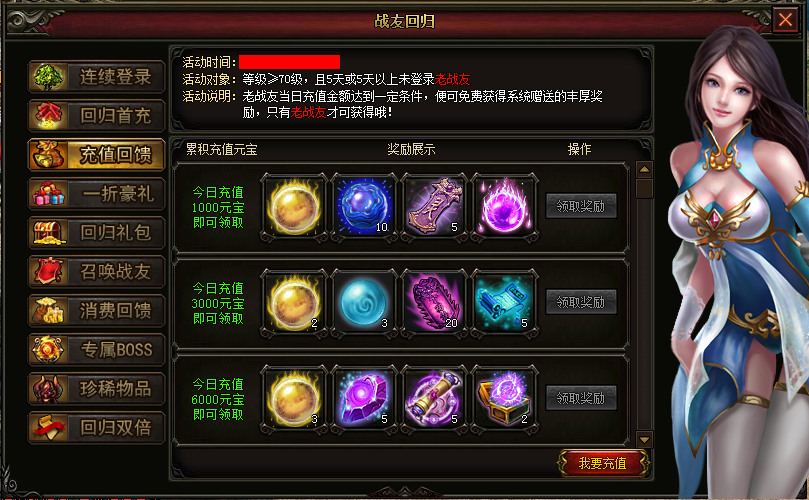Open the 连续登录 tab
Image resolution: width=809 pixels, height=500 pixels.
[96, 77]
